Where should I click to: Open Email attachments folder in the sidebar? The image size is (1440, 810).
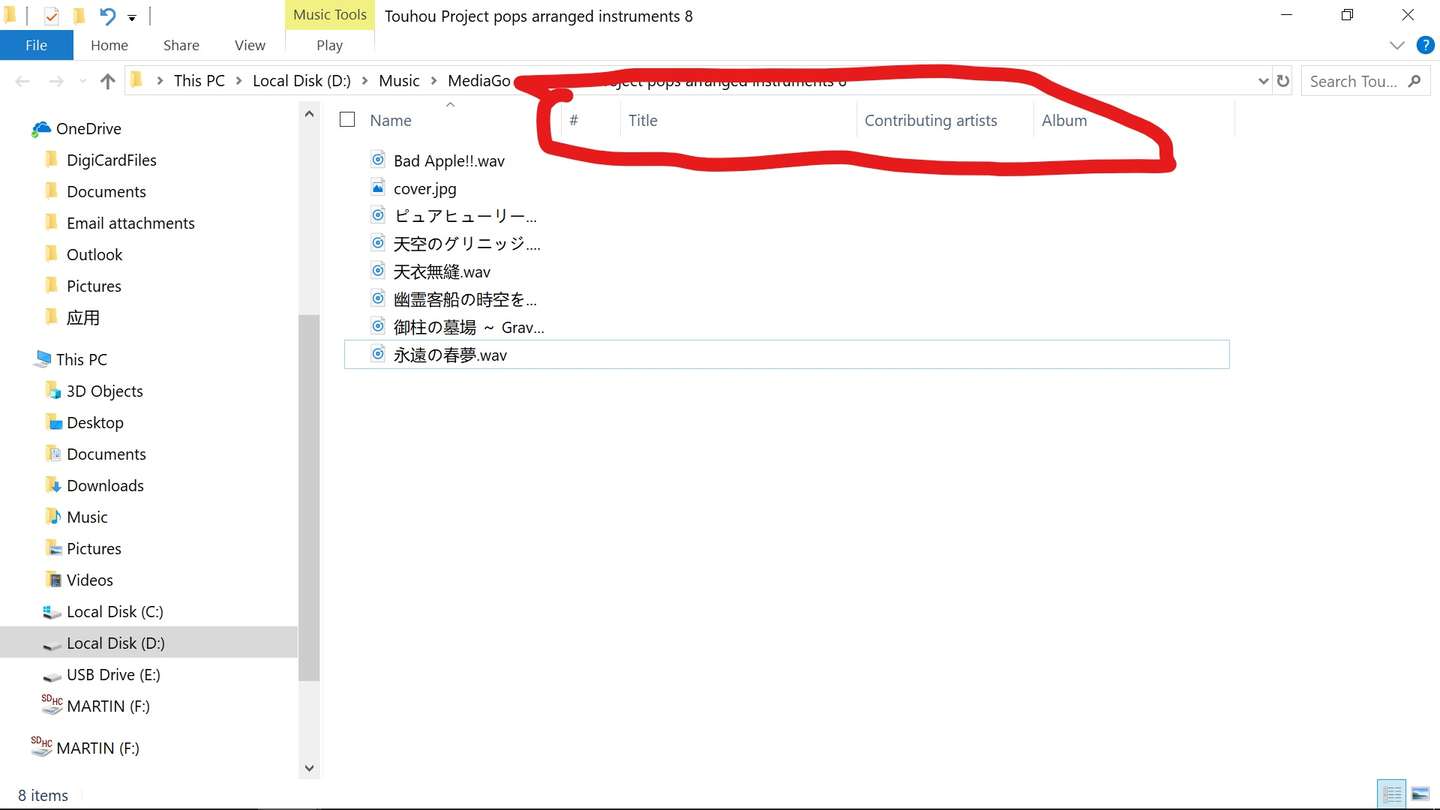tap(130, 223)
